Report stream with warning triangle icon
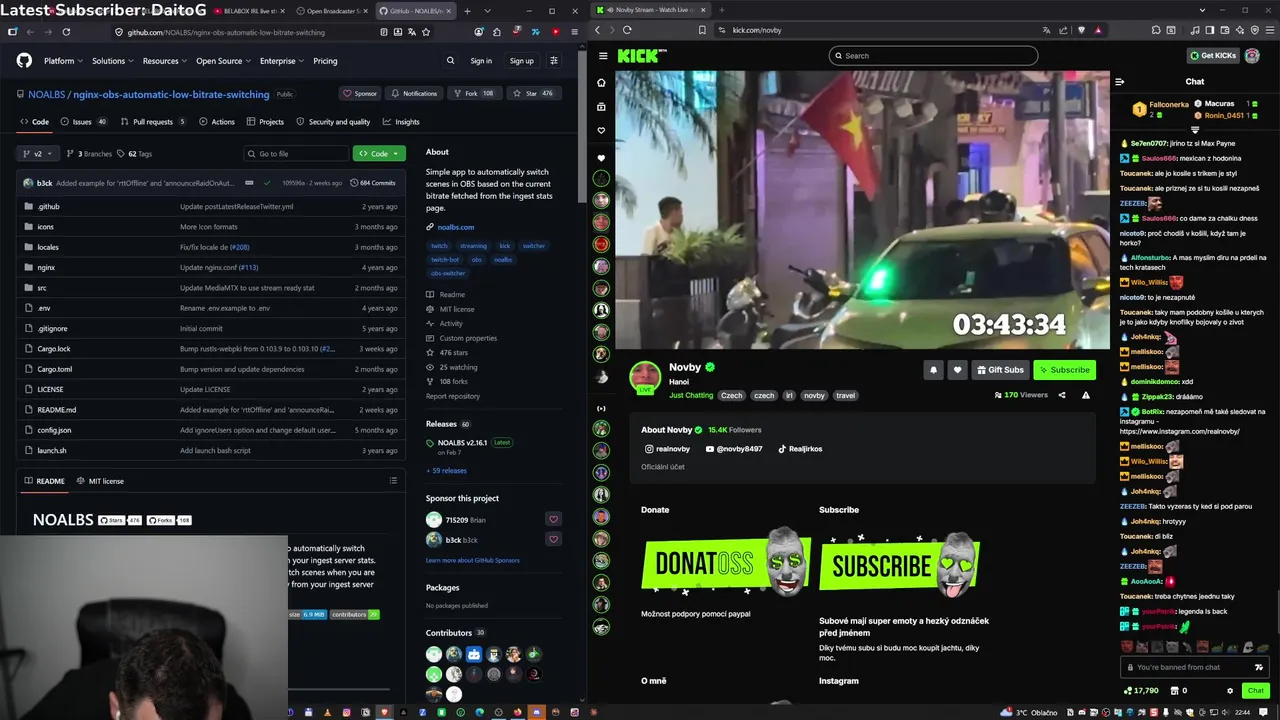1280x720 pixels. (1086, 395)
